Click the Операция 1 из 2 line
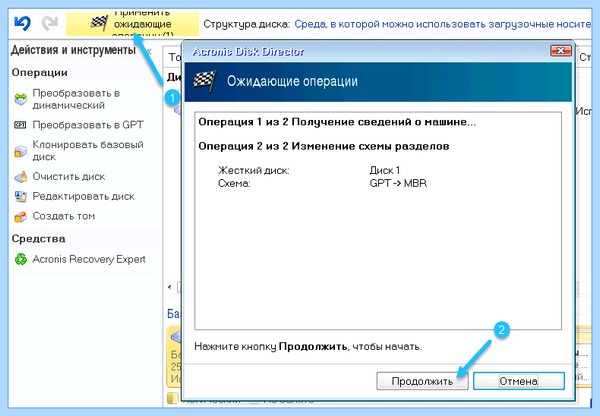 (337, 122)
